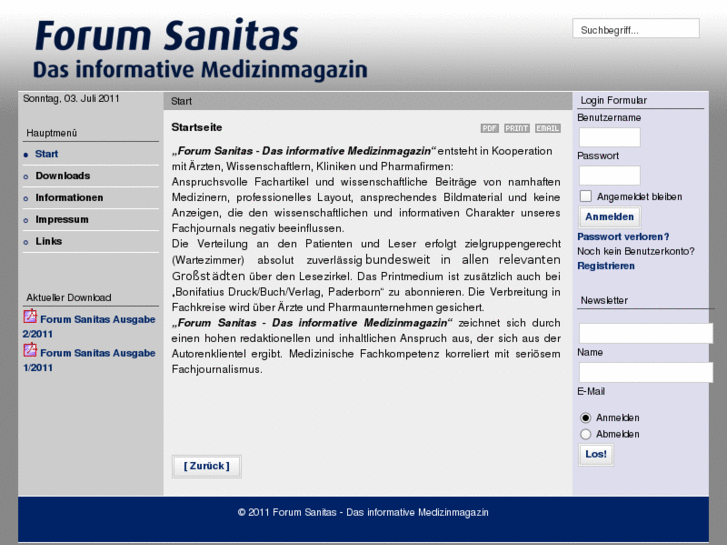The height and width of the screenshot is (545, 727).
Task: Follow the 'Passwort verloren?' link
Action: click(x=623, y=237)
